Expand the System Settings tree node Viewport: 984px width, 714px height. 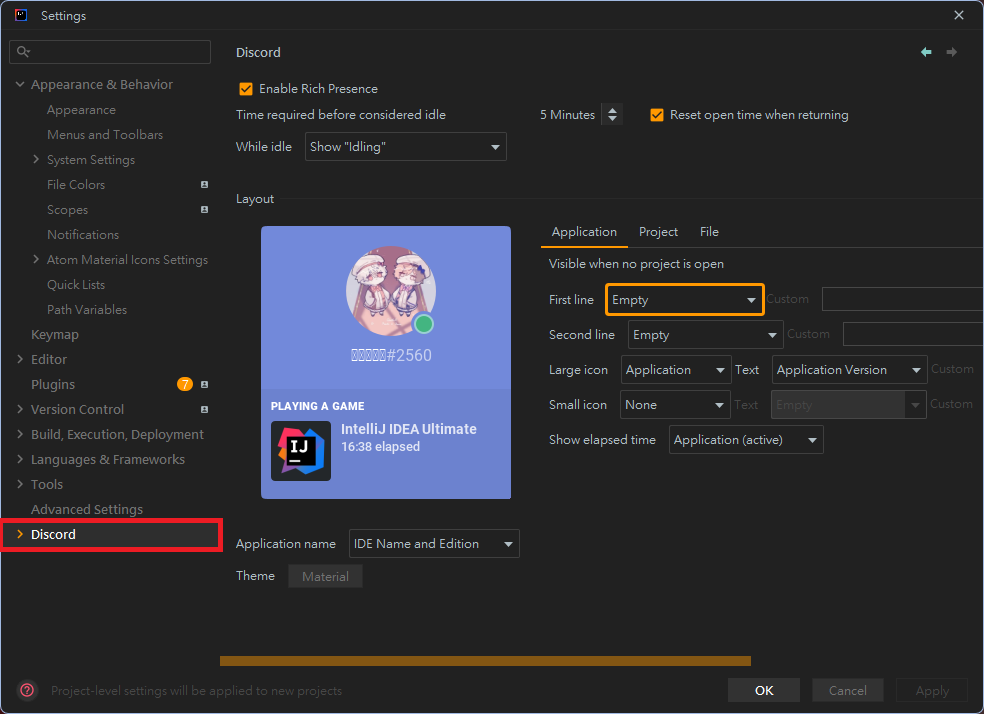[35, 159]
